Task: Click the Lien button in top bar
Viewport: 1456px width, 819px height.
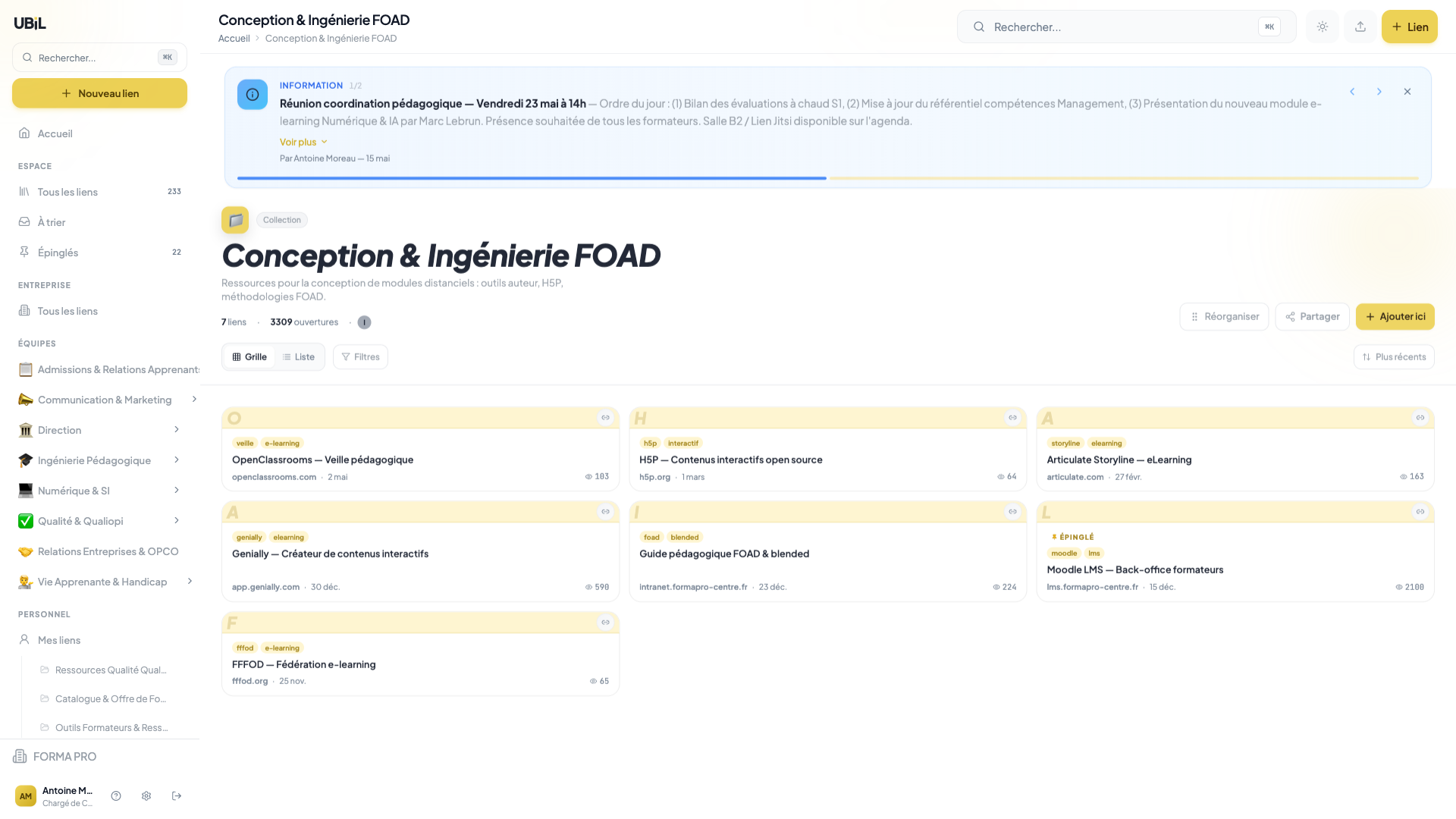Action: tap(1409, 27)
